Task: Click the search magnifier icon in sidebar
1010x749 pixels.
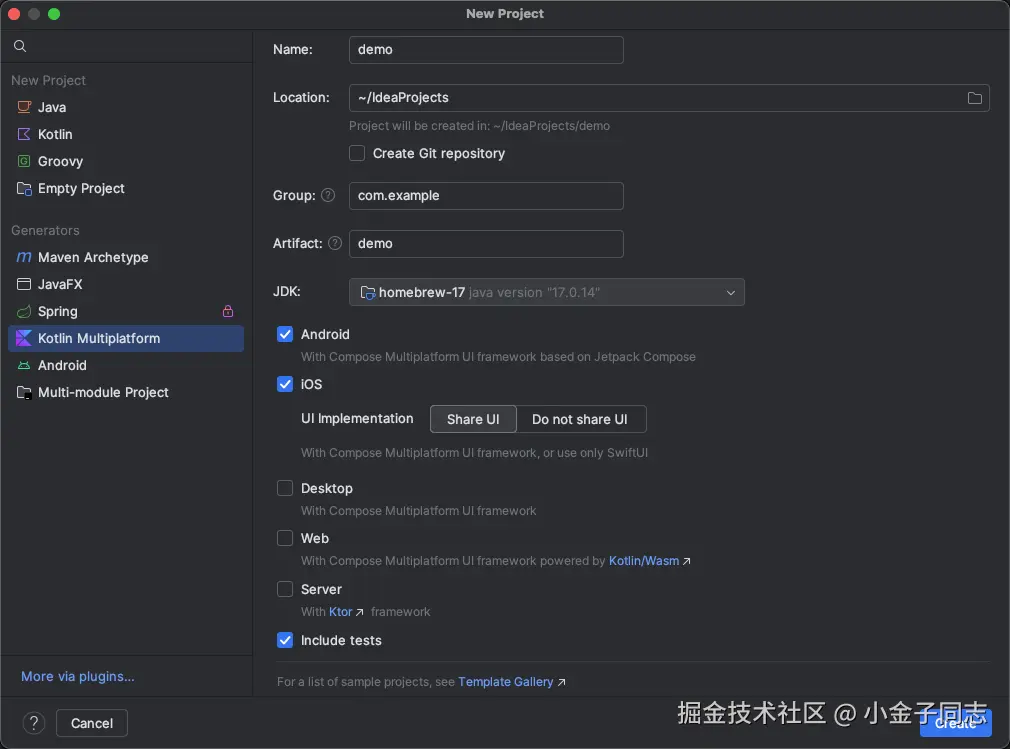Action: pyautogui.click(x=20, y=46)
